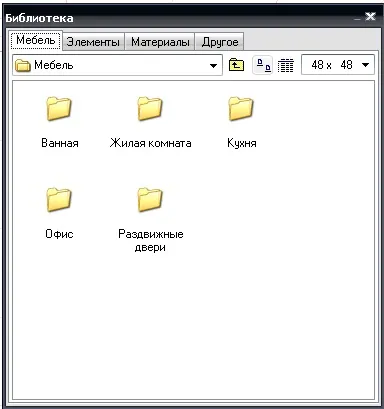The width and height of the screenshot is (384, 409).
Task: Minimize the Библиотека panel
Action: click(357, 18)
